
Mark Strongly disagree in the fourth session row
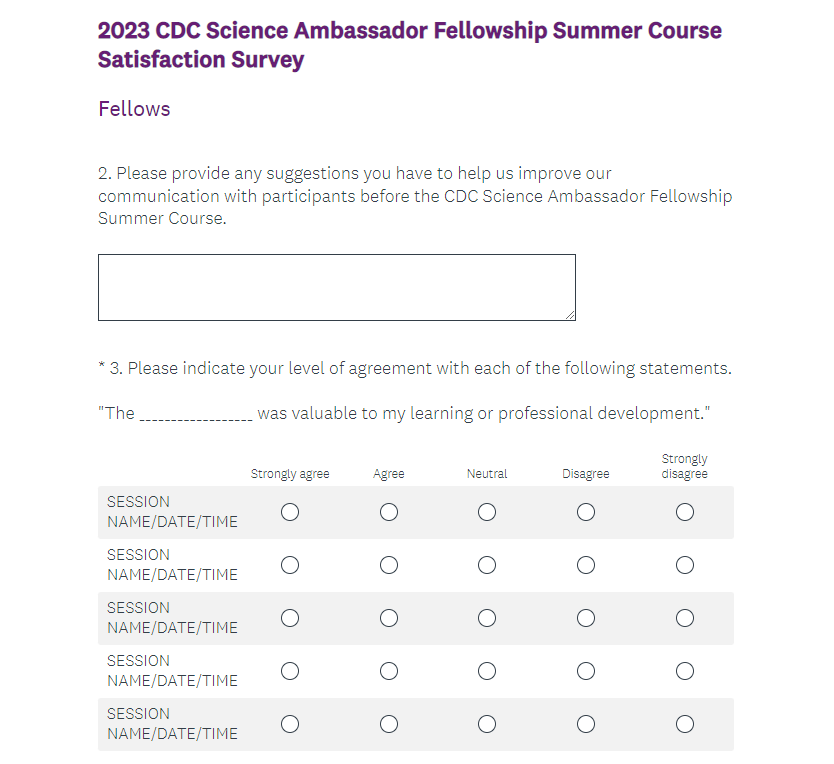point(685,671)
